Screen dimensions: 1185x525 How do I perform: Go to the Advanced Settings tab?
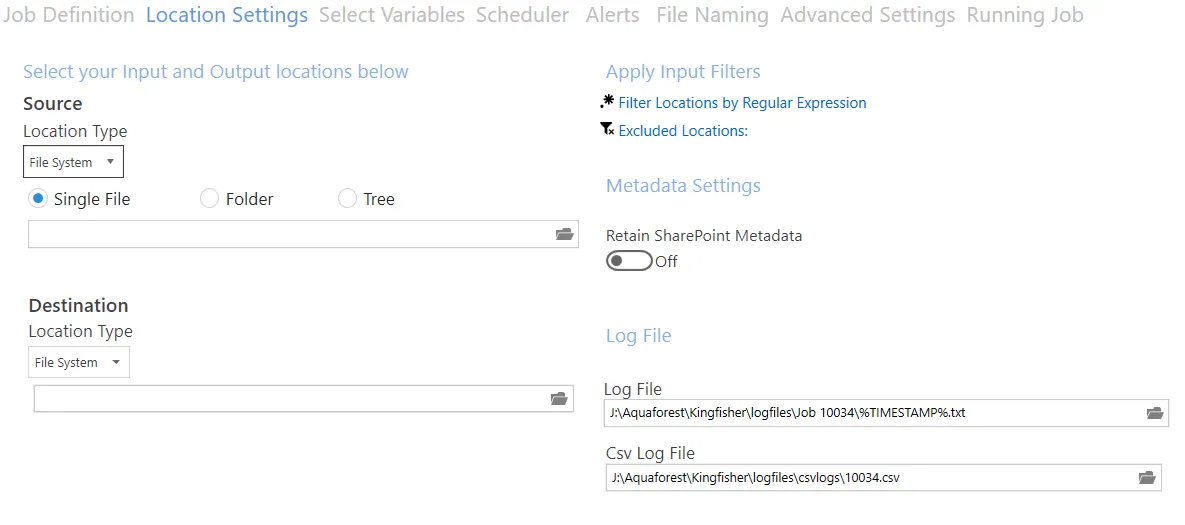point(867,15)
